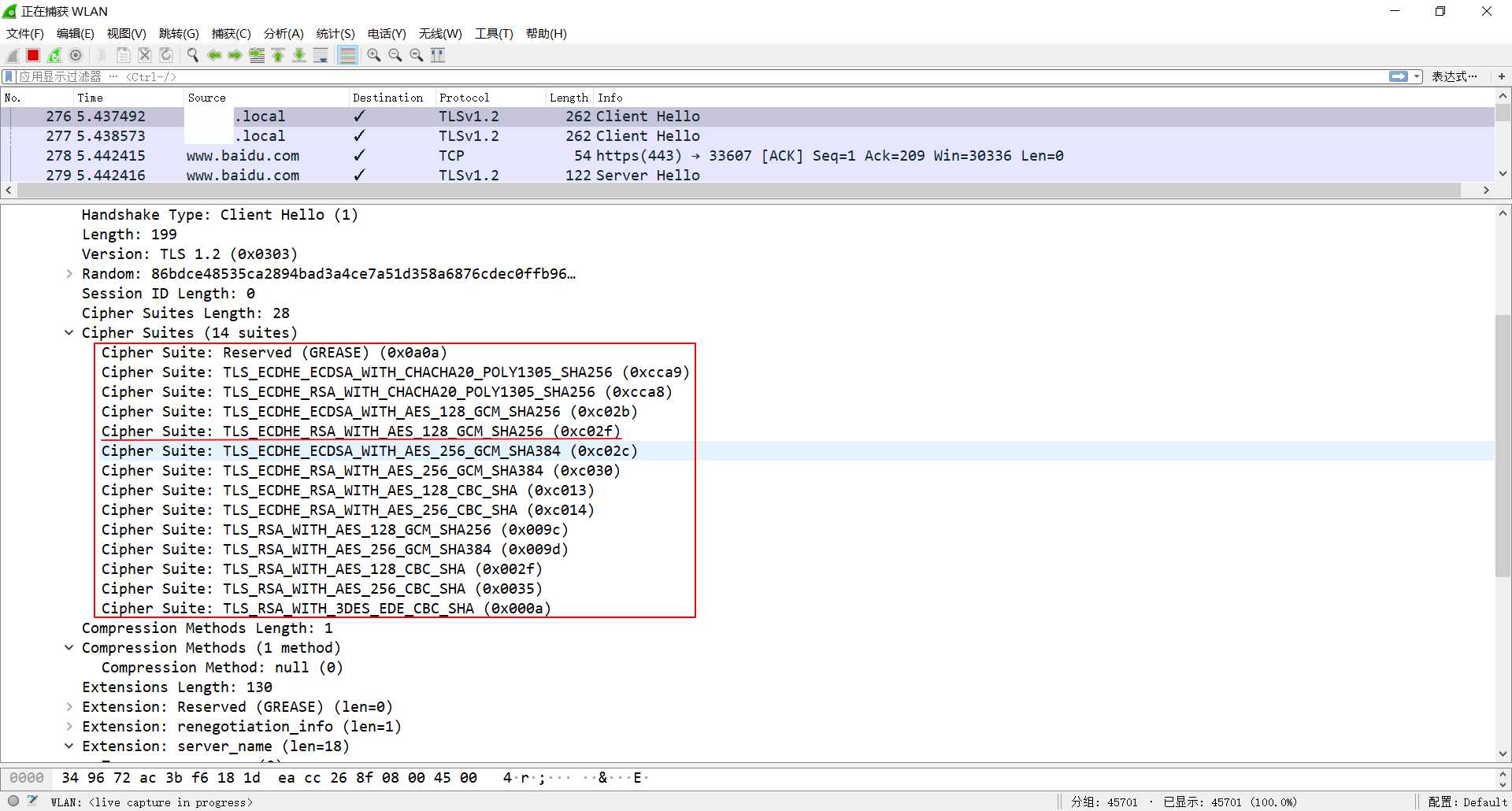Screen dimensions: 1512x811
Task: Click the go to specified packet icon
Action: [x=257, y=55]
